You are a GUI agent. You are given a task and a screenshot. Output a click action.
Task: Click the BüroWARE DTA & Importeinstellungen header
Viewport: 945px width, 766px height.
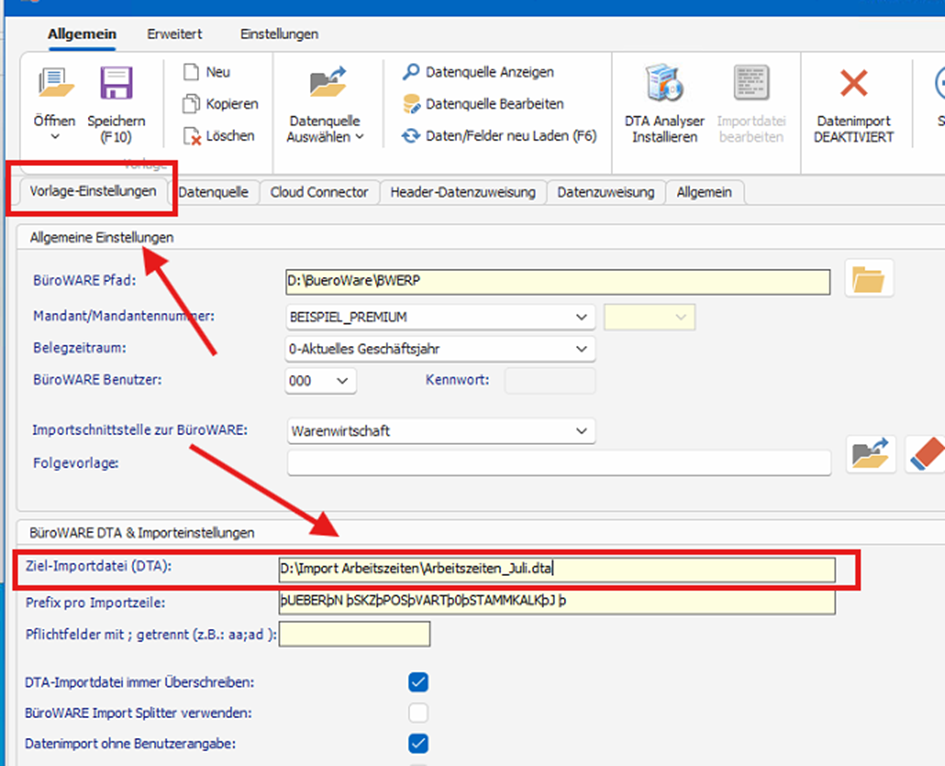point(142,533)
